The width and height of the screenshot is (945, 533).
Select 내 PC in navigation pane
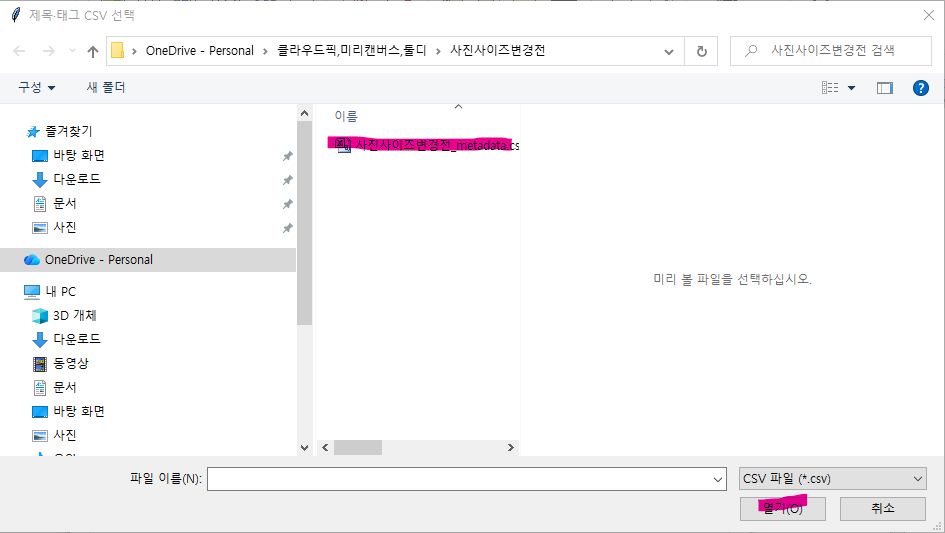pos(60,291)
